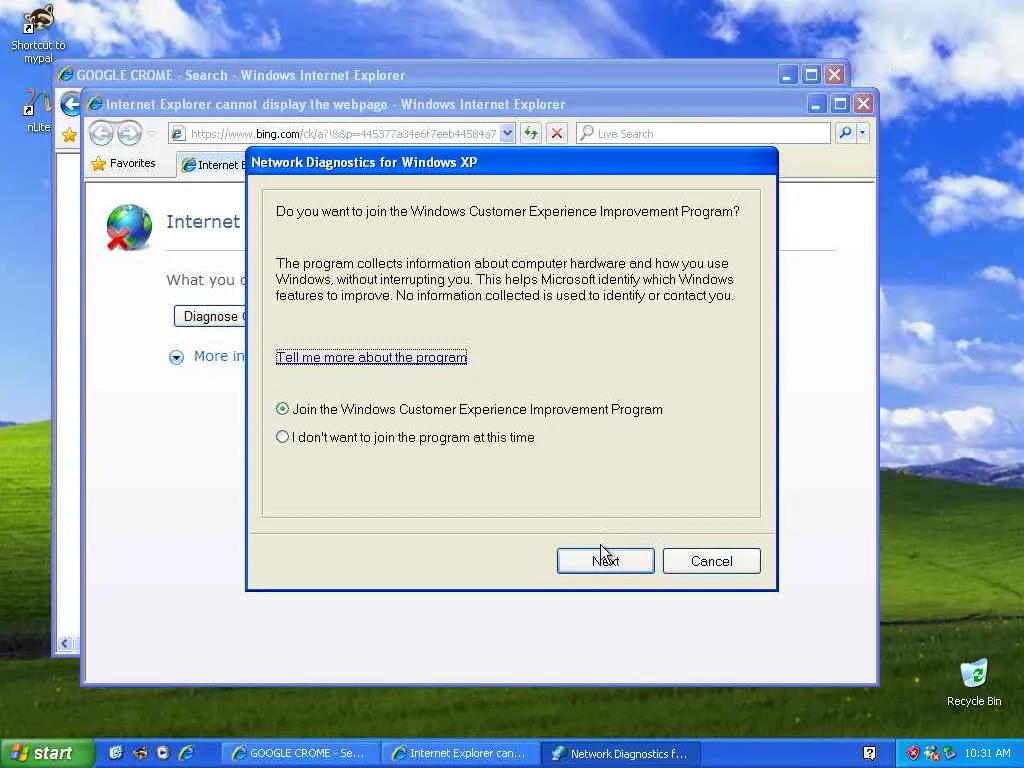The image size is (1024, 768).
Task: Open Favorites in front IE window
Action: pyautogui.click(x=124, y=163)
